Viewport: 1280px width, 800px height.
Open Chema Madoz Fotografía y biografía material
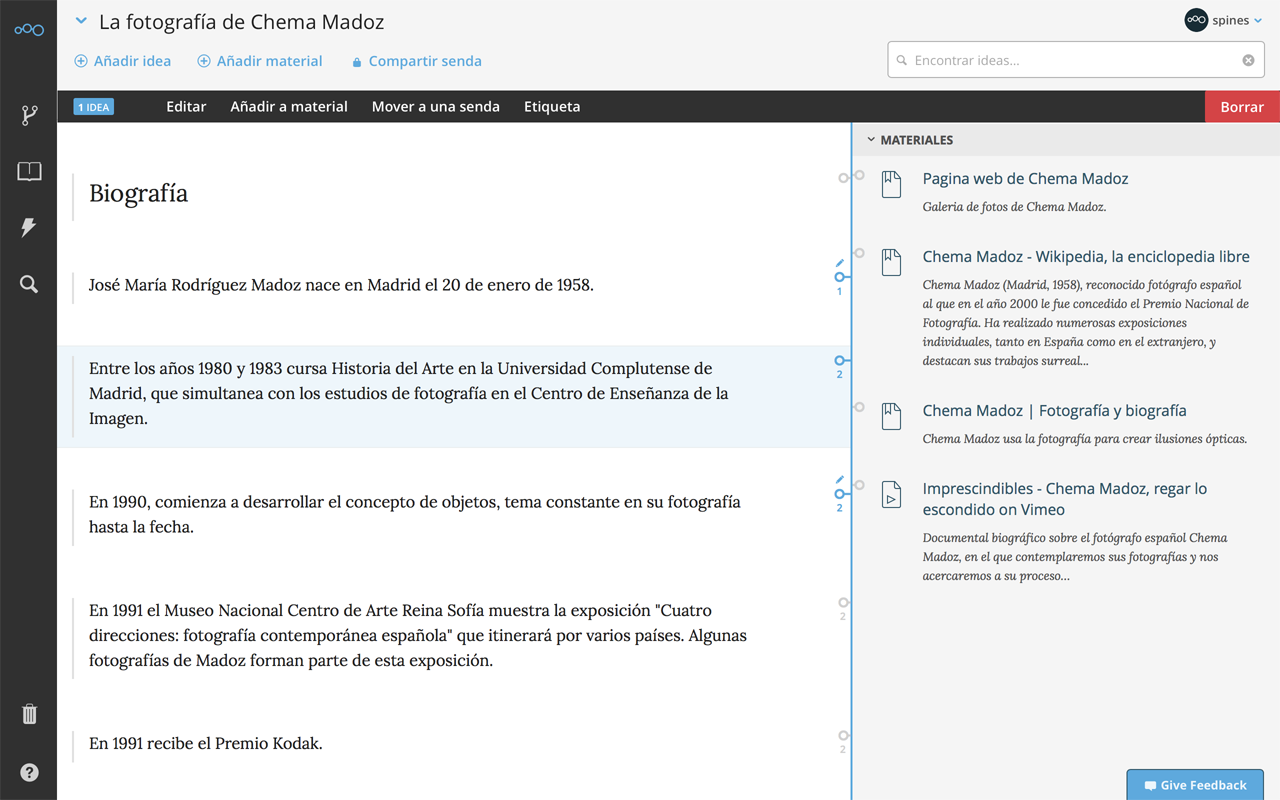(1054, 411)
